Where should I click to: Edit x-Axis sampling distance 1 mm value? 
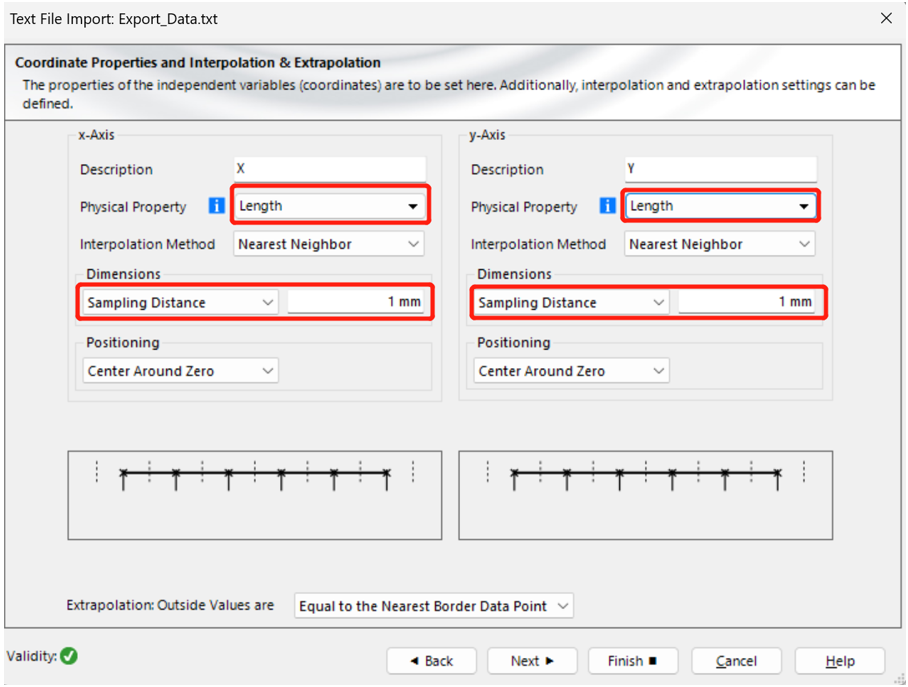coord(355,302)
